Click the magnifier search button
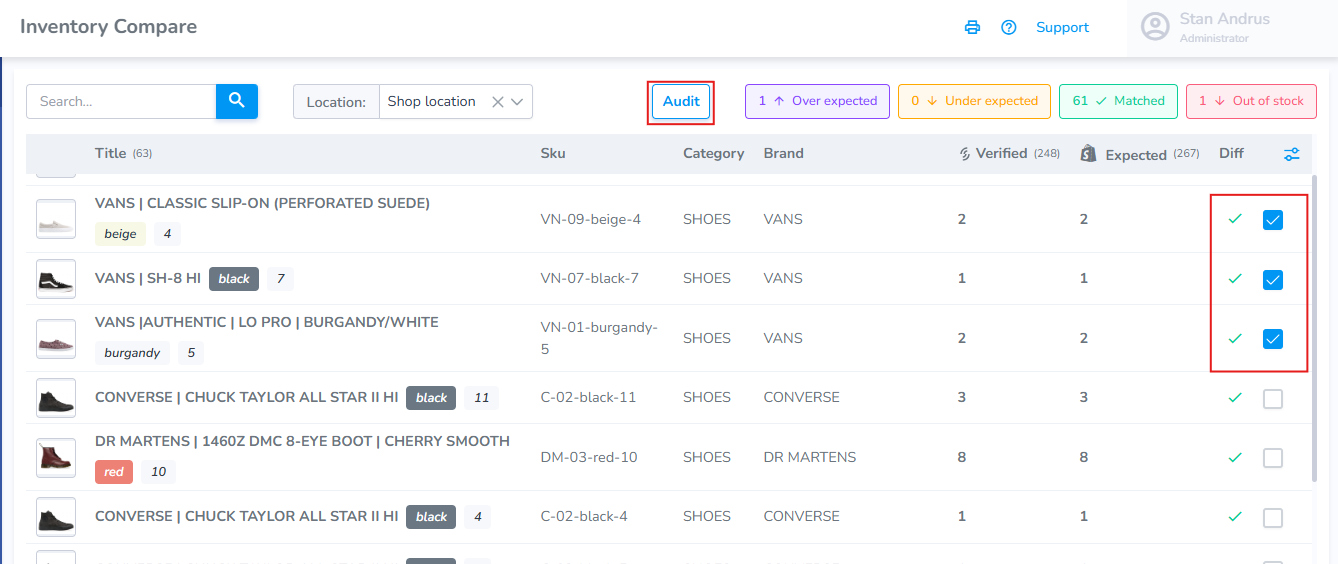Viewport: 1338px width, 564px height. (237, 101)
